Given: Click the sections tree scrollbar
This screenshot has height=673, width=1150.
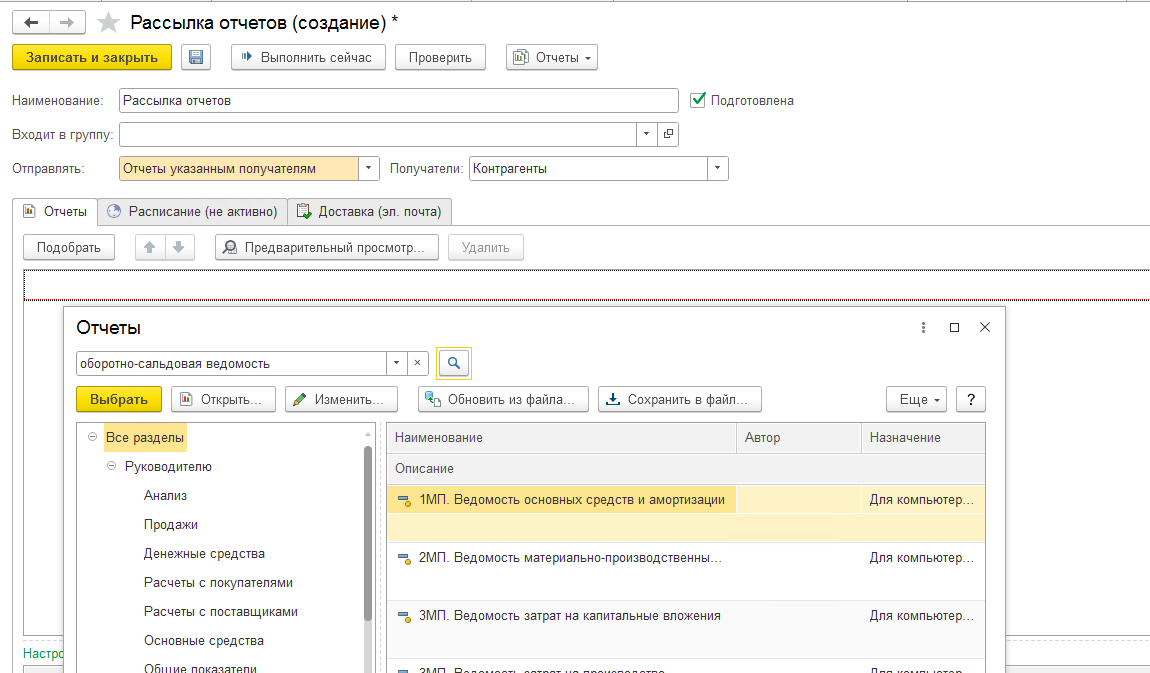Looking at the screenshot, I should tap(367, 532).
